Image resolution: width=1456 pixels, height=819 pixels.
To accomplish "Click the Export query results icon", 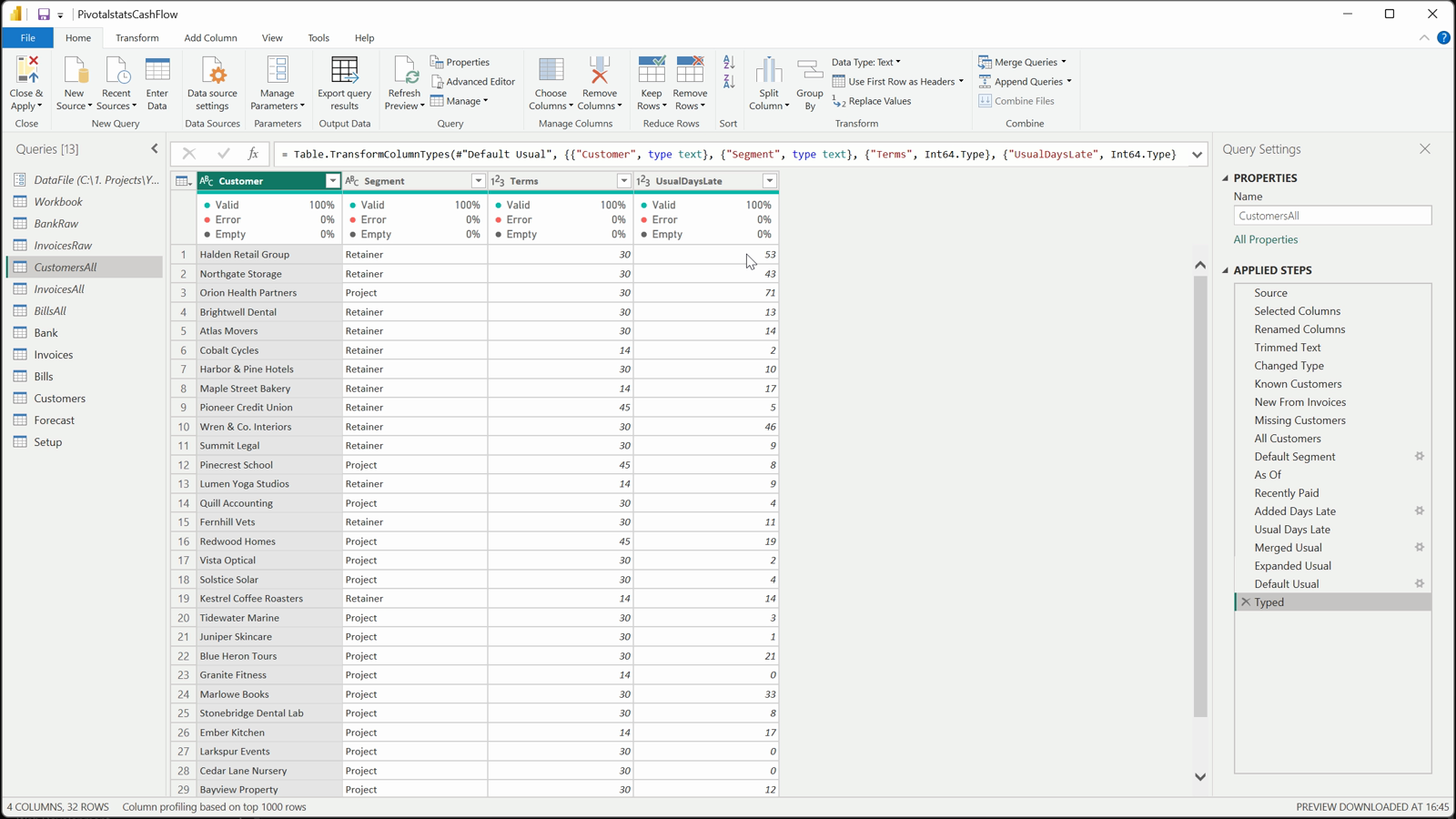I will coord(344,70).
